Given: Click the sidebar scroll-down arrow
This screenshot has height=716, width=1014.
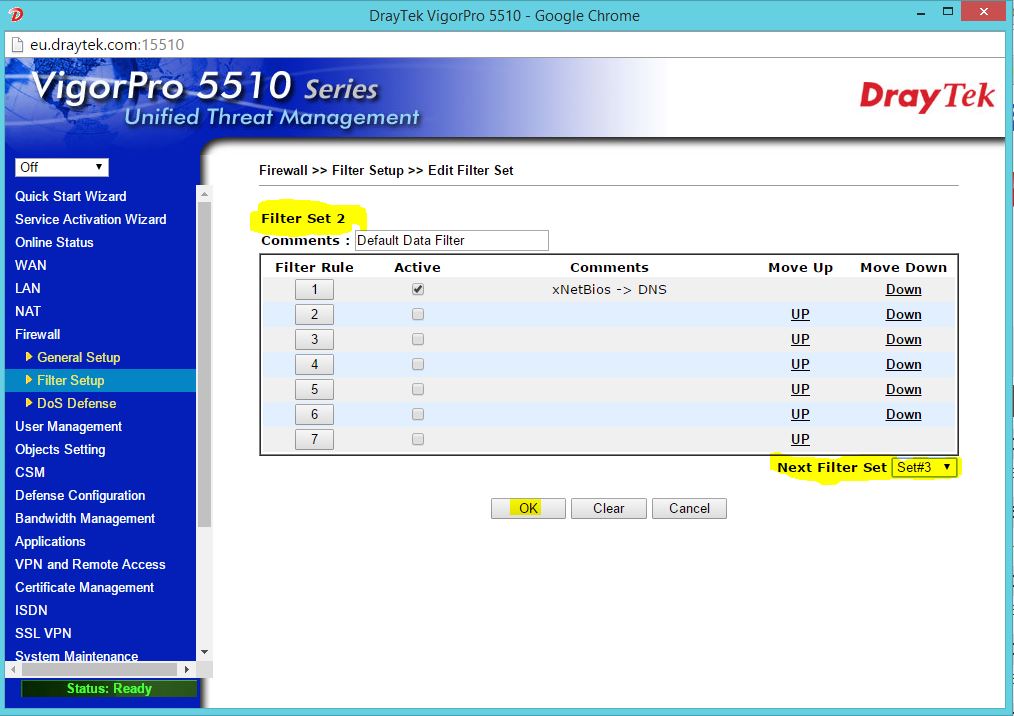Looking at the screenshot, I should [204, 651].
